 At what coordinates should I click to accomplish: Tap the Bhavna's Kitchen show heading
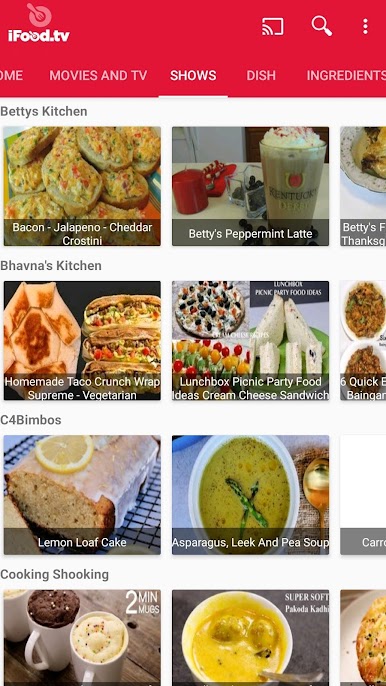click(x=51, y=266)
